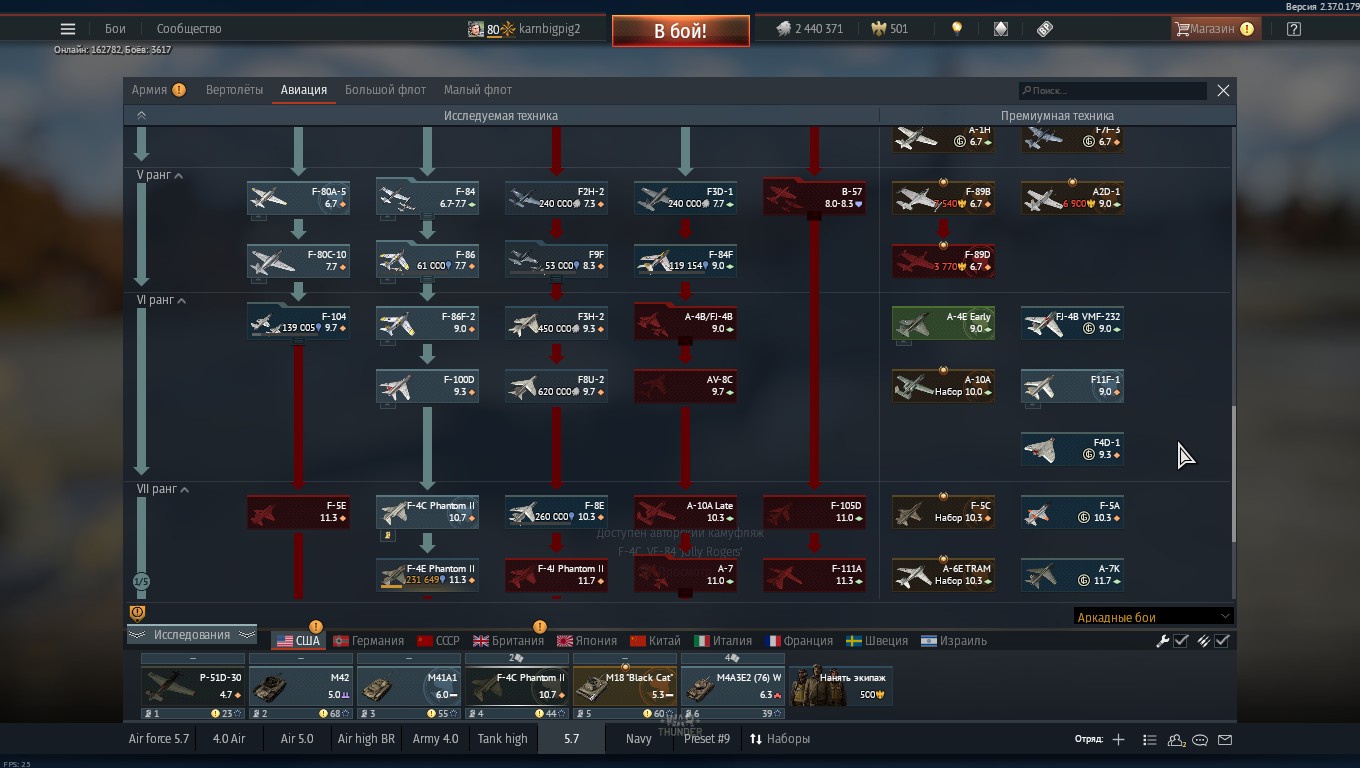Screen dimensions: 1360x768
Task: Click the В бой! battle button
Action: pyautogui.click(x=681, y=31)
